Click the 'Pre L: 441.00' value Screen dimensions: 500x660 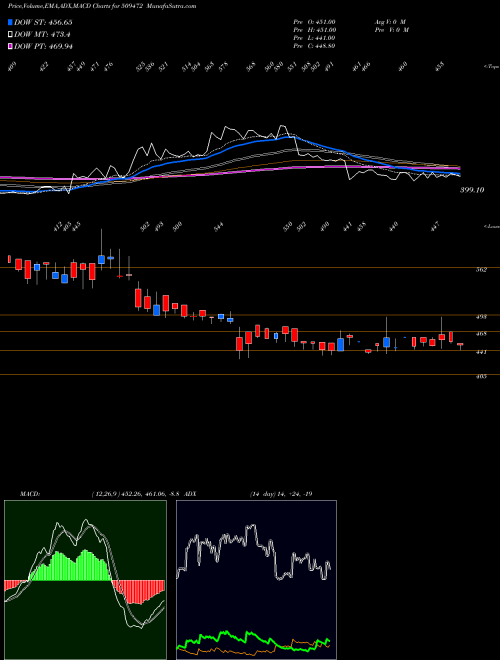[x=314, y=38]
